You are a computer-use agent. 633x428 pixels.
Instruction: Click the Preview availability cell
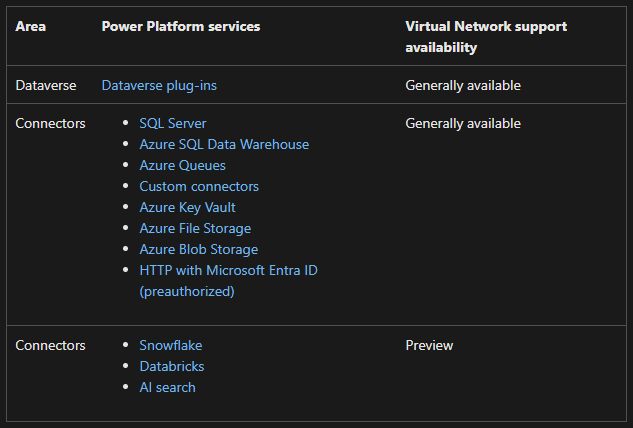click(x=429, y=345)
